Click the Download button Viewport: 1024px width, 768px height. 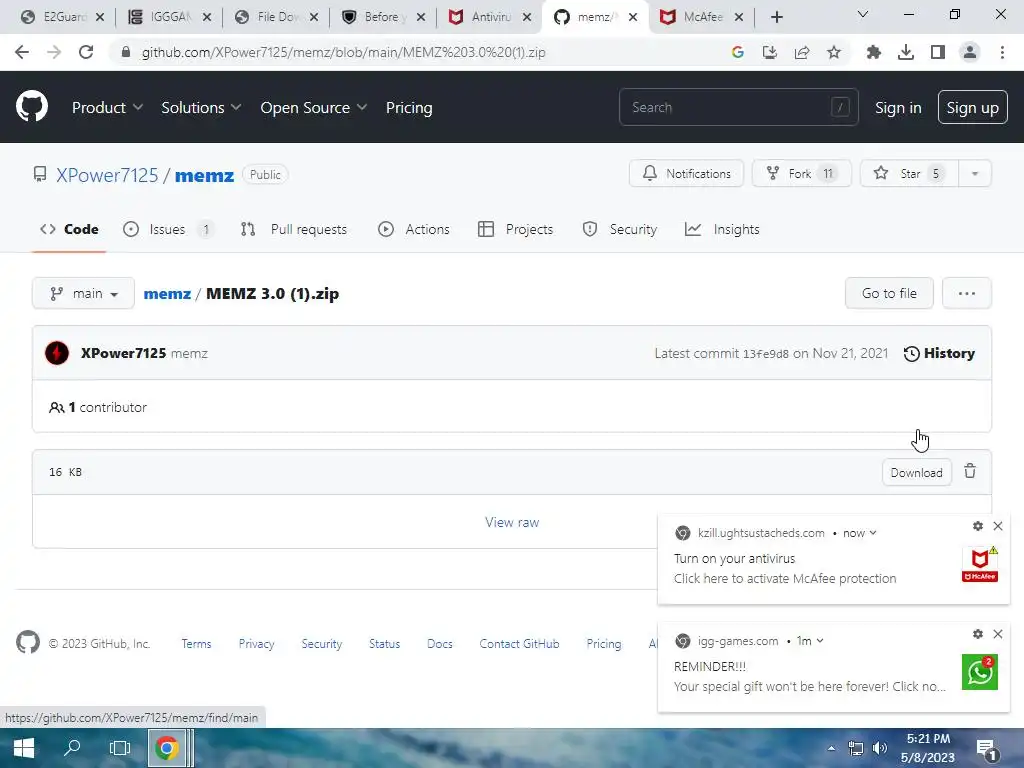click(916, 472)
